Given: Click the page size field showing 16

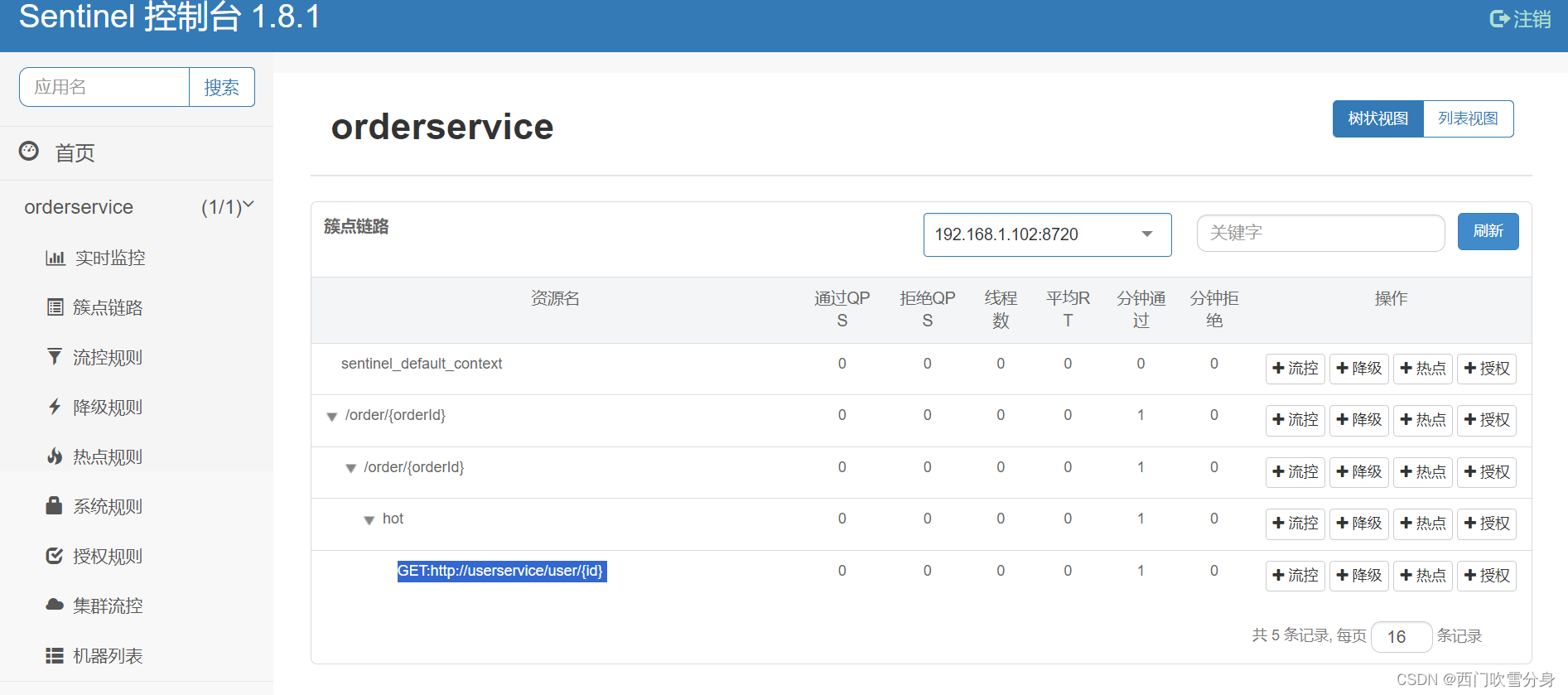Looking at the screenshot, I should (x=1402, y=636).
